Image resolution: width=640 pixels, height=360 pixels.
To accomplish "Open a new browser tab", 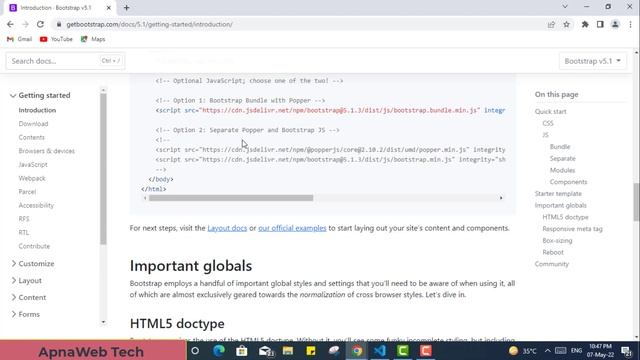I will tap(127, 8).
